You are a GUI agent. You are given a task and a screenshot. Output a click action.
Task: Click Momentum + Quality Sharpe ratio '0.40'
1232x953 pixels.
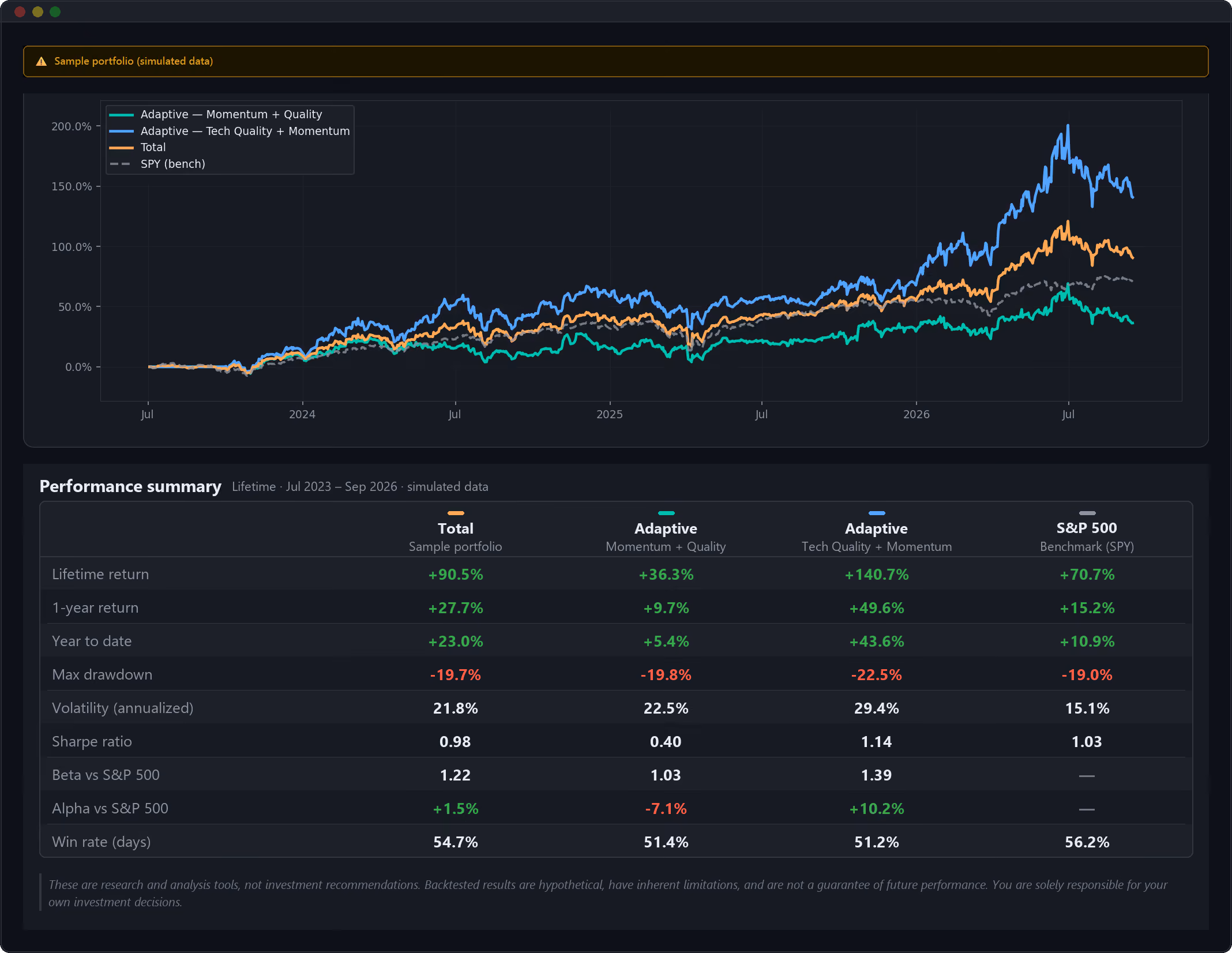point(666,742)
